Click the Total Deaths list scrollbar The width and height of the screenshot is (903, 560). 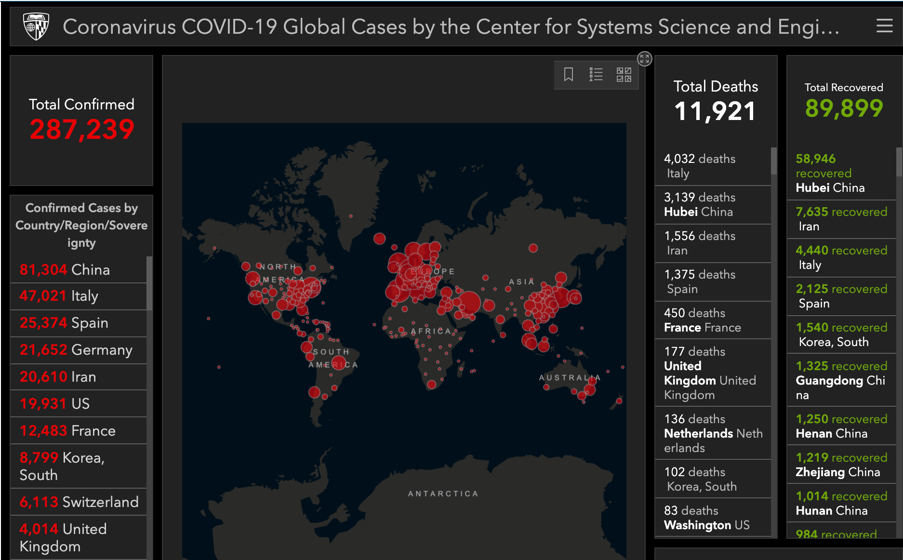tap(774, 161)
